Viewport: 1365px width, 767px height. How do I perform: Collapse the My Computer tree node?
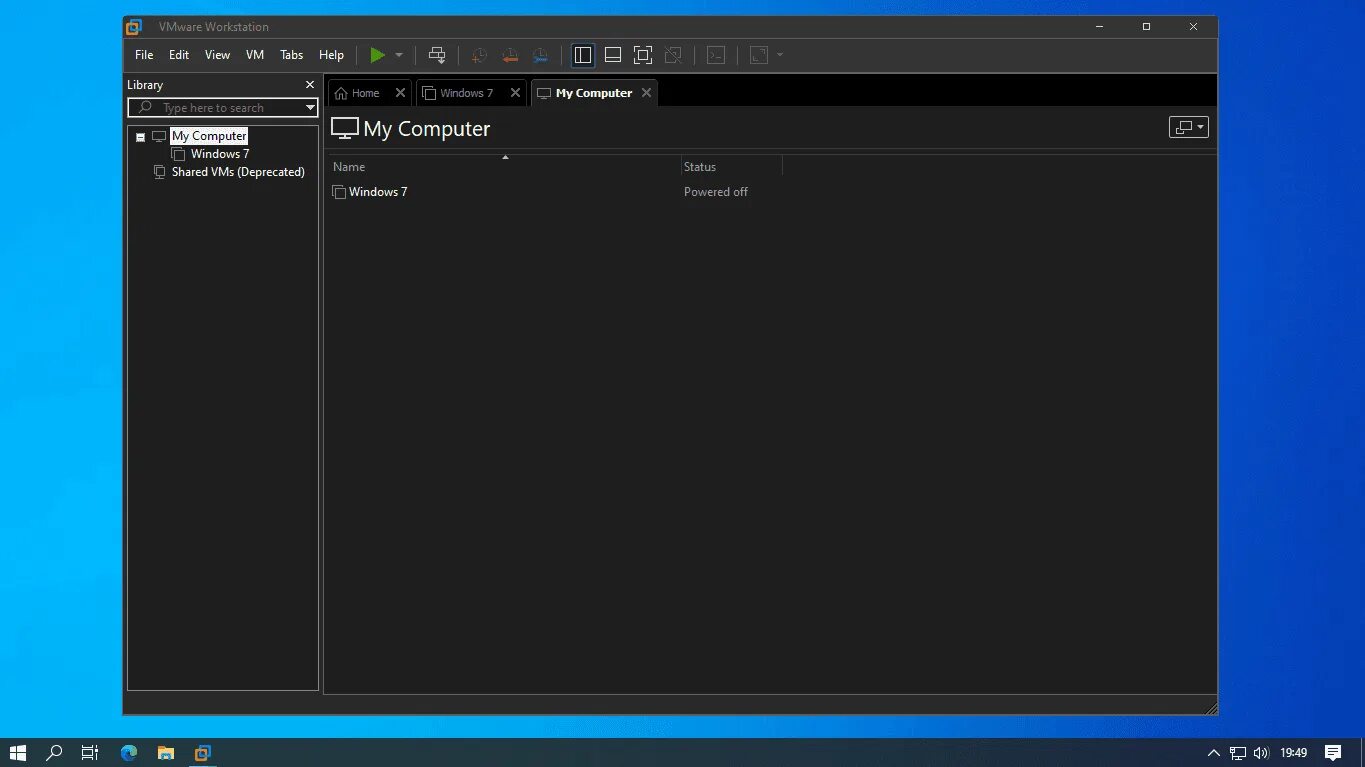click(x=140, y=137)
